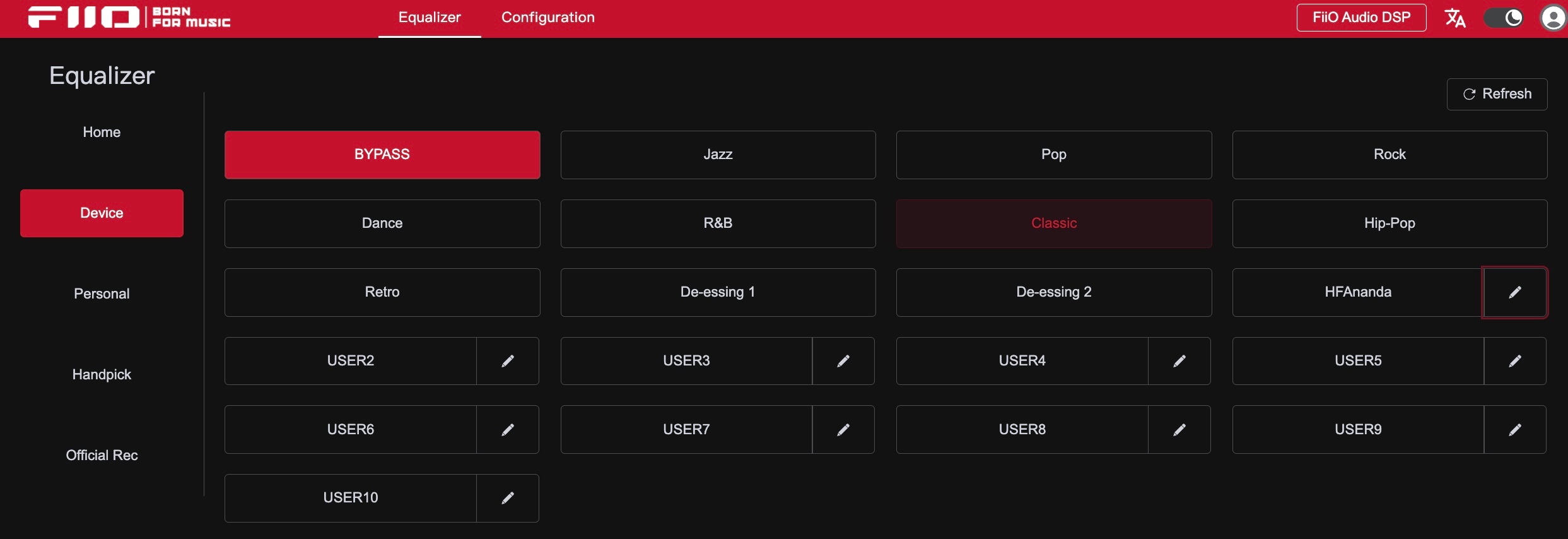Open the Official Rec sidebar section
The image size is (1568, 539).
102,456
